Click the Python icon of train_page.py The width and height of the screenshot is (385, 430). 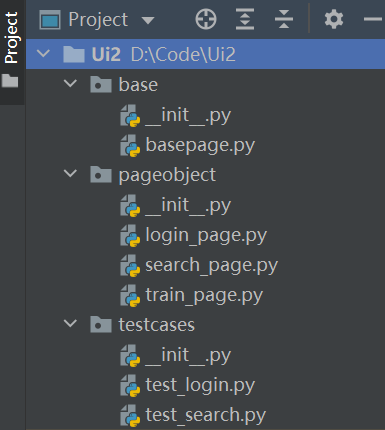[x=130, y=296]
